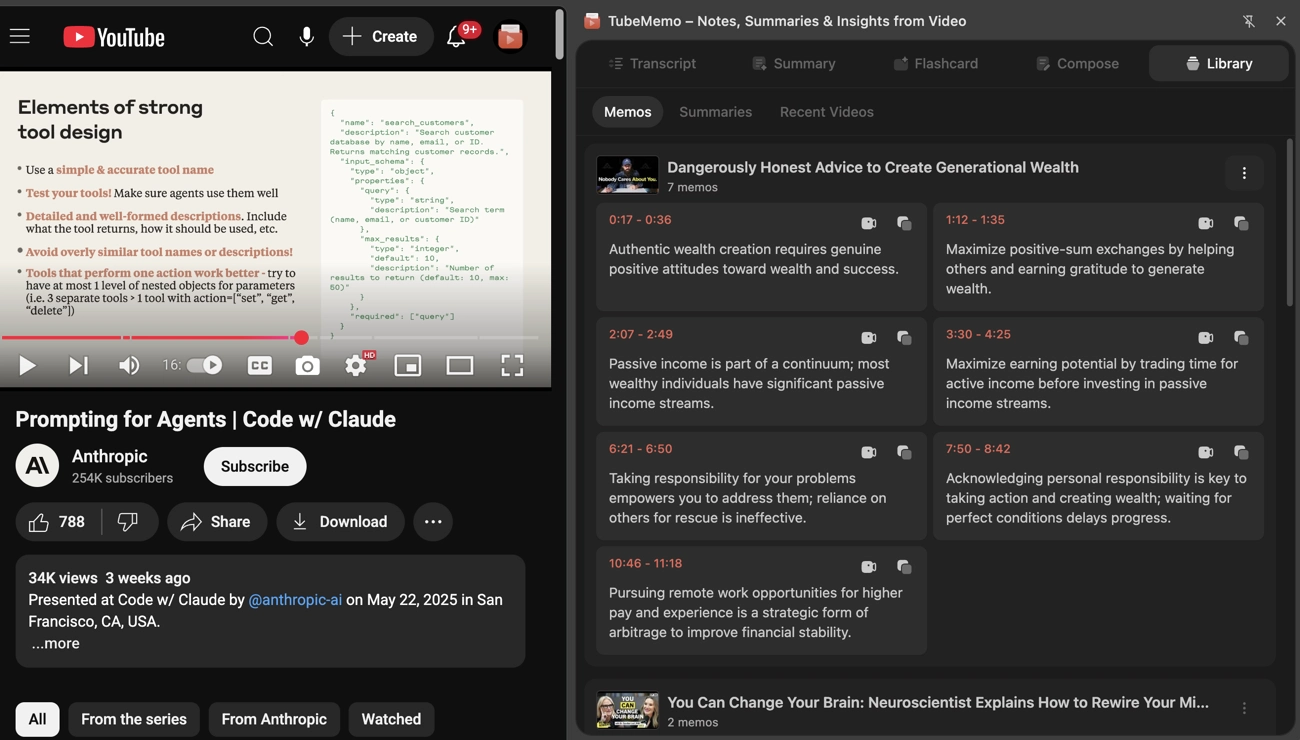Click the red playhead scrubber
The height and width of the screenshot is (740, 1300).
click(301, 338)
